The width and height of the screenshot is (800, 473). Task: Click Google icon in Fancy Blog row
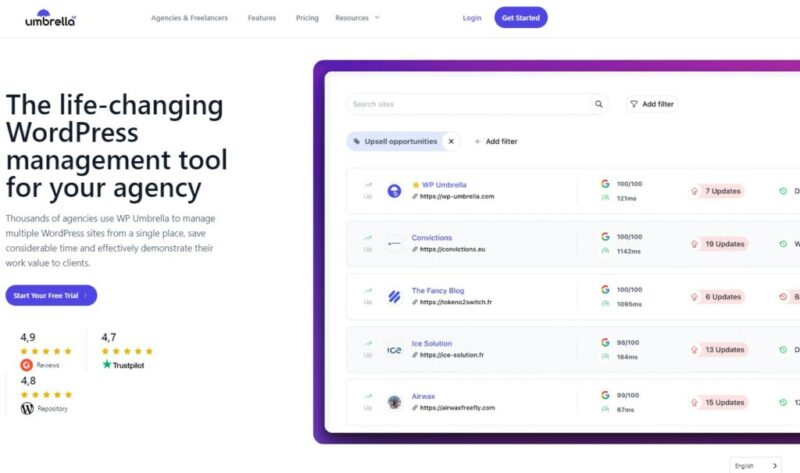[x=605, y=289]
